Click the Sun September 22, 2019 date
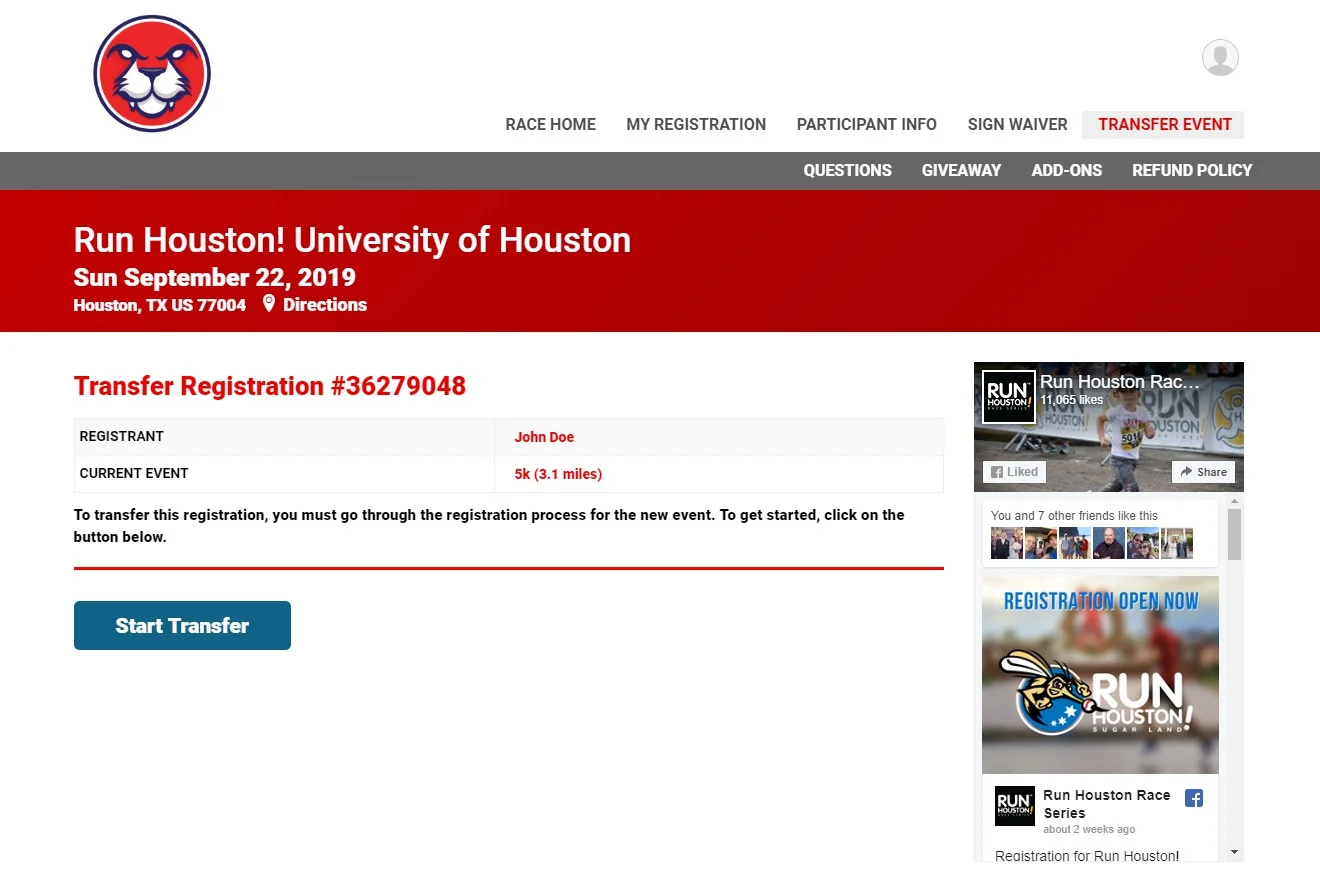1320x871 pixels. (x=214, y=277)
